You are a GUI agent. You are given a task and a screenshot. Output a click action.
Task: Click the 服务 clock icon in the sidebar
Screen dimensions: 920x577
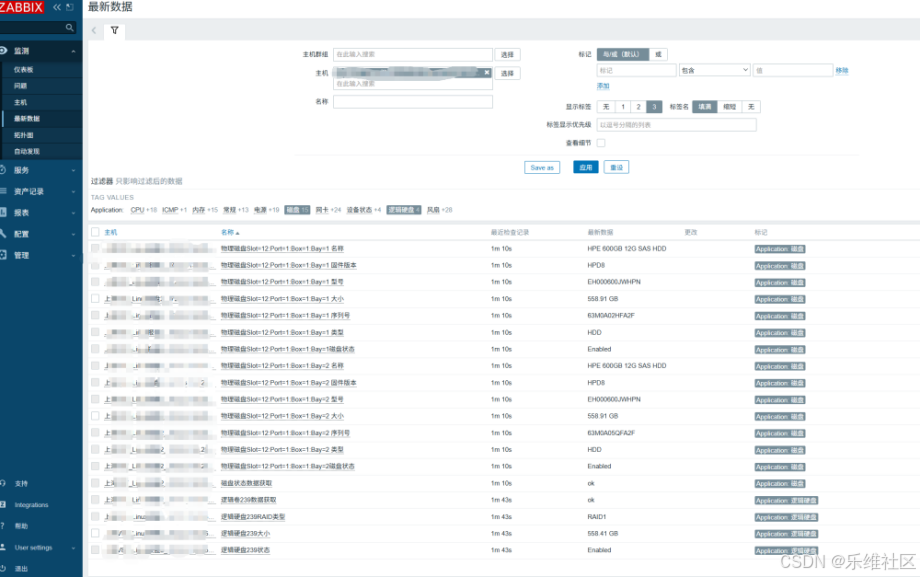point(4,170)
